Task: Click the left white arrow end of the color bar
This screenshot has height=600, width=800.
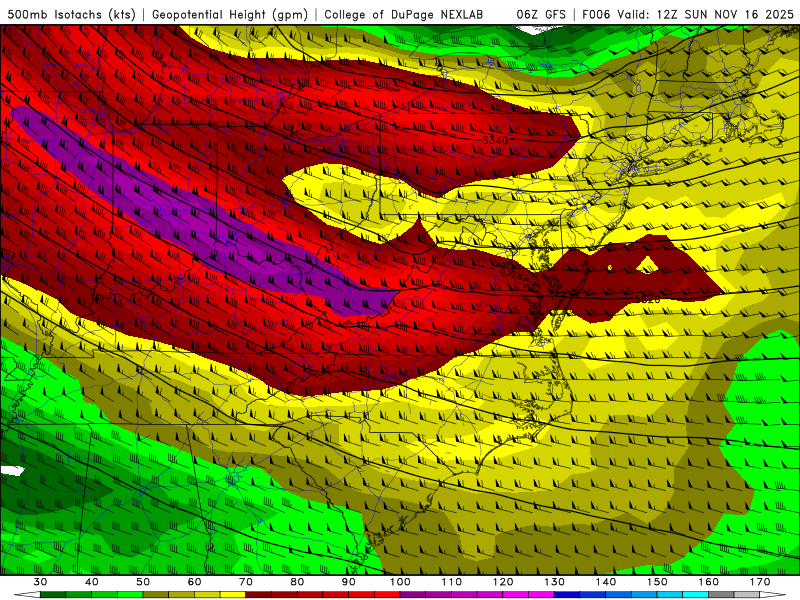Action: coord(28,595)
